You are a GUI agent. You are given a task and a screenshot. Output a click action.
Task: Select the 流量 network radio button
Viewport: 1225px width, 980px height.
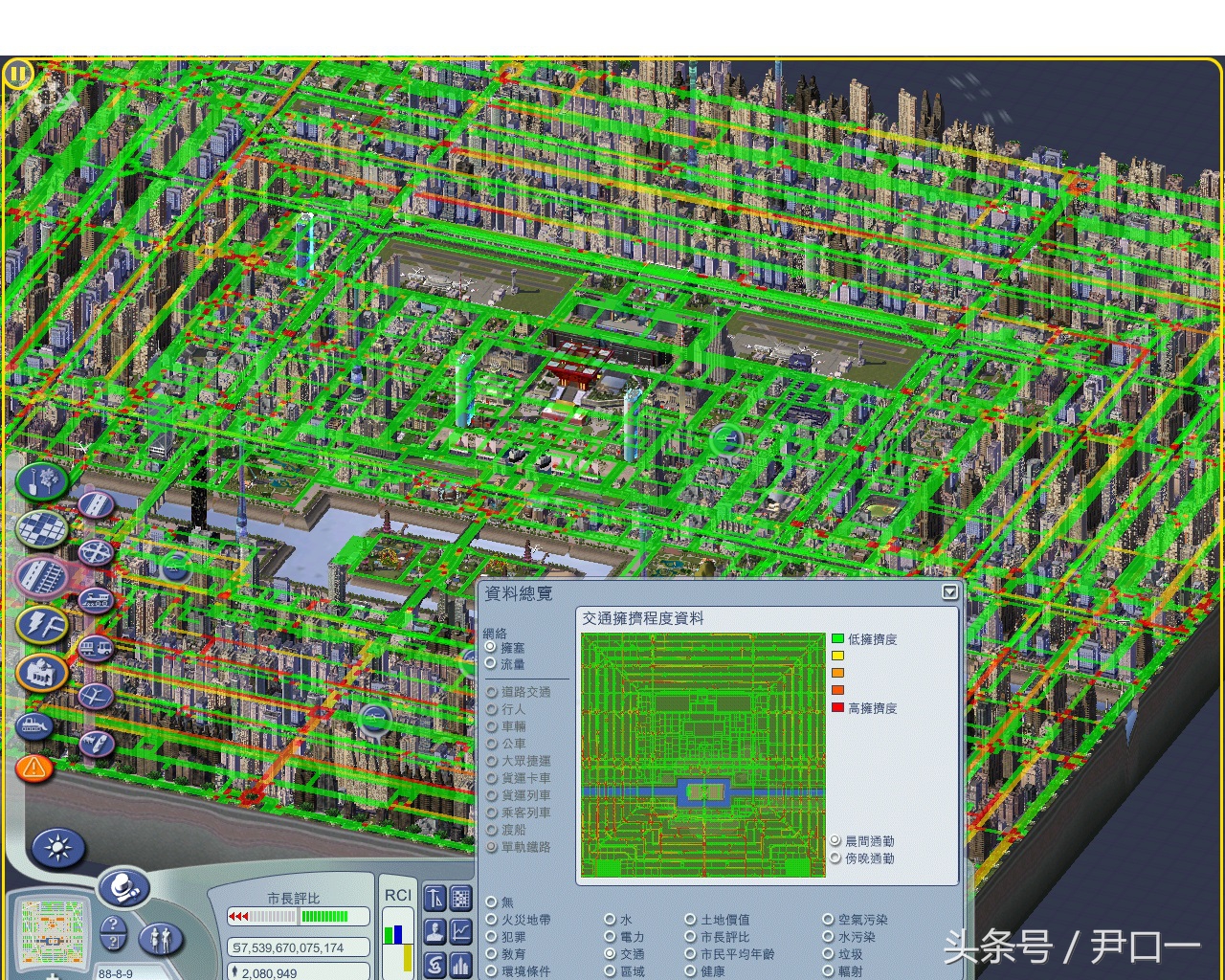coord(491,664)
